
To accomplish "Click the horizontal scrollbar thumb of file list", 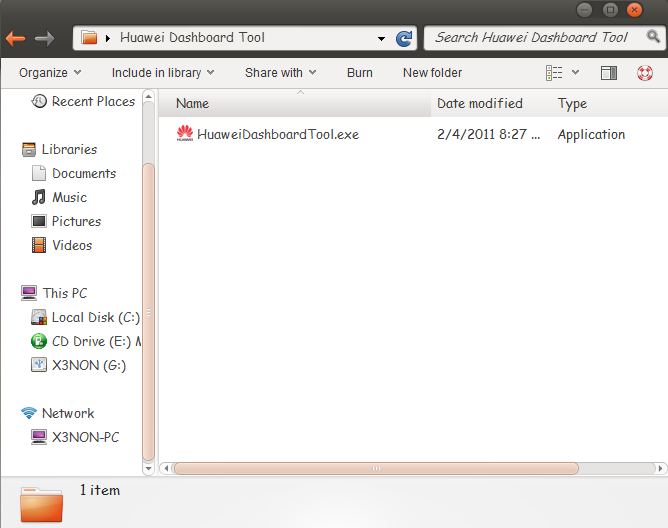I will (x=376, y=468).
